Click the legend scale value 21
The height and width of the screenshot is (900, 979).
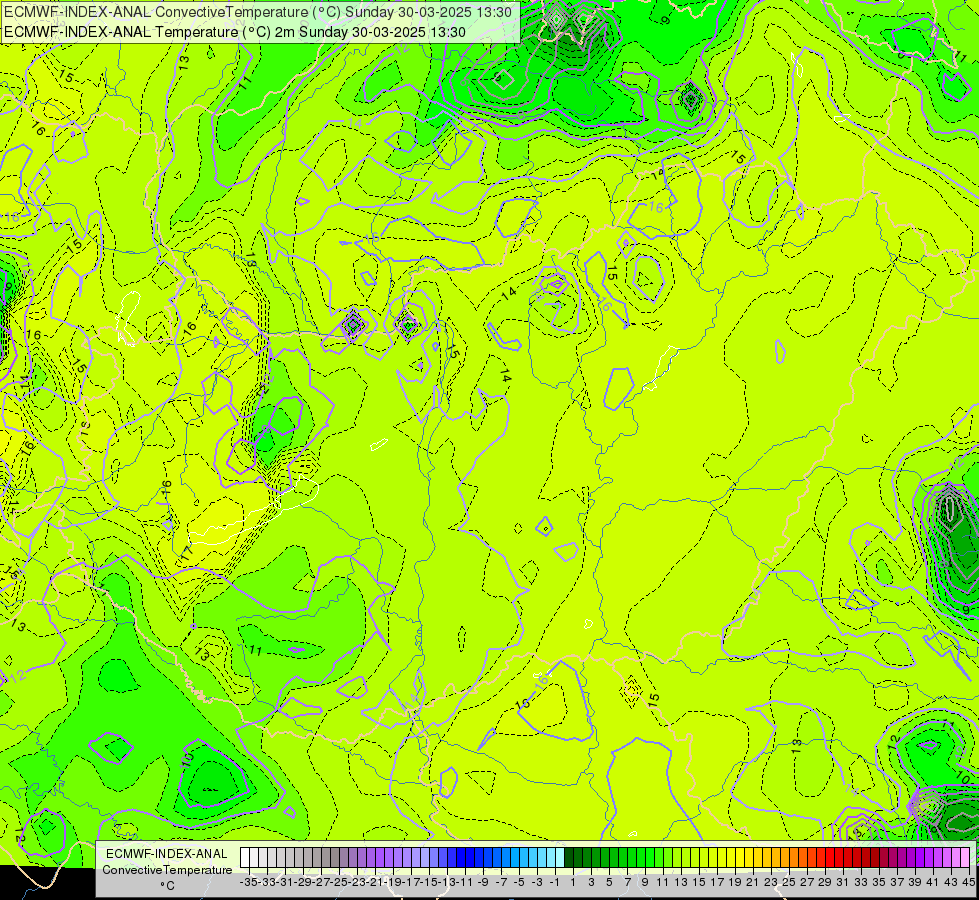tap(754, 882)
